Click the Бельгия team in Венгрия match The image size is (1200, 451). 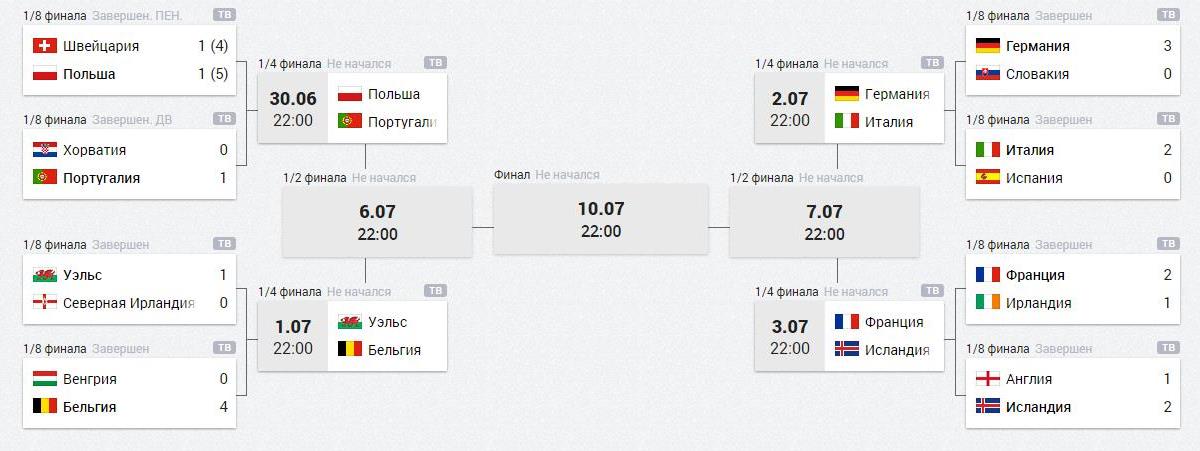[89, 407]
